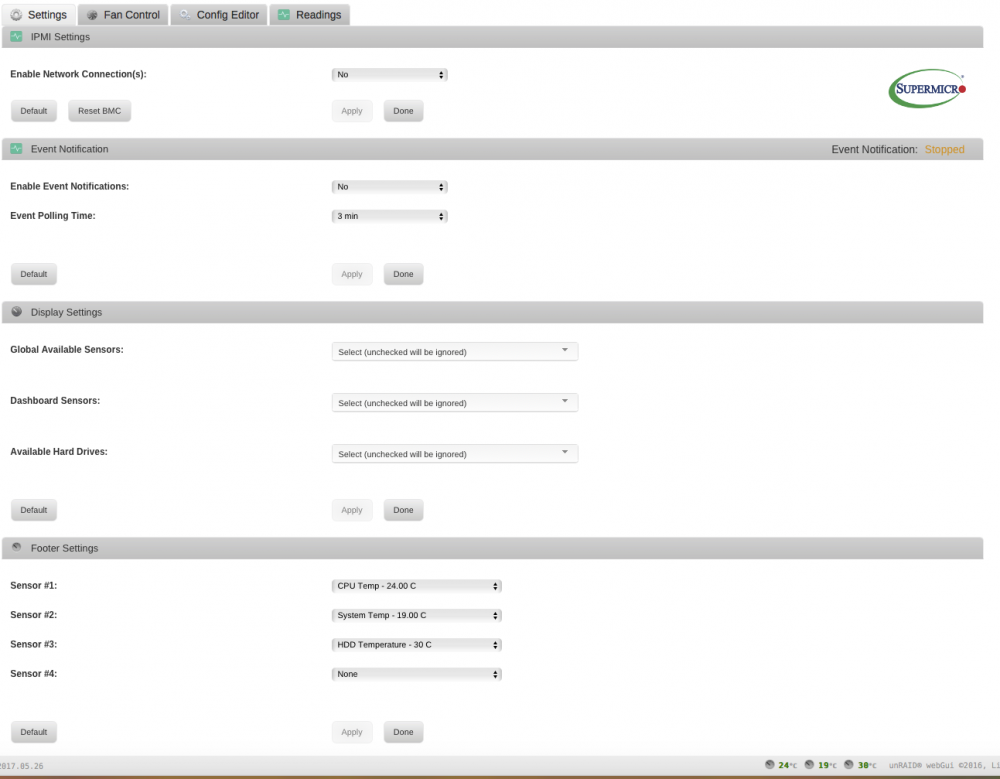Click the fan icon on Fan Control tab
1000x779 pixels.
pos(92,15)
